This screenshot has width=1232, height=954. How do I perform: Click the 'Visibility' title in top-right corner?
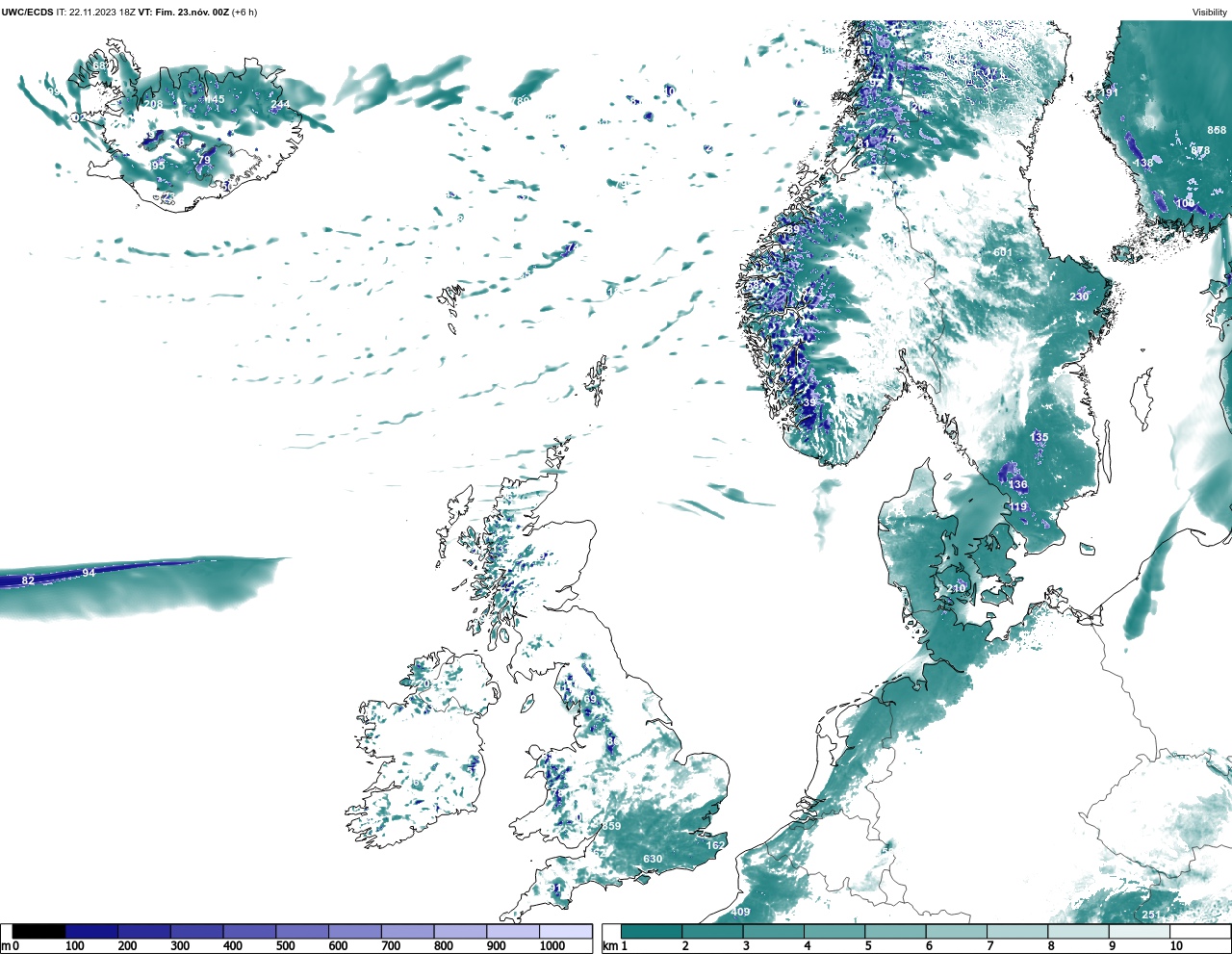point(1210,13)
